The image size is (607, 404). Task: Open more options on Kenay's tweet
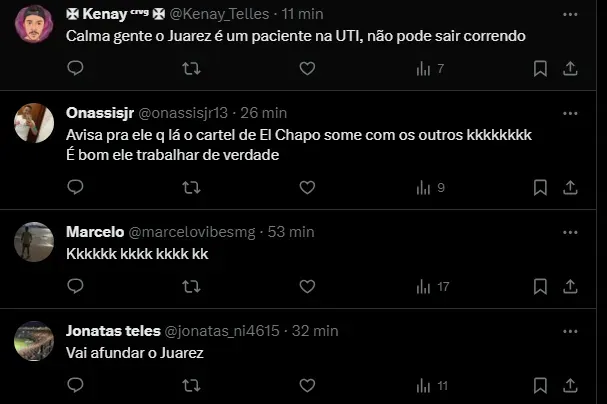pyautogui.click(x=570, y=15)
